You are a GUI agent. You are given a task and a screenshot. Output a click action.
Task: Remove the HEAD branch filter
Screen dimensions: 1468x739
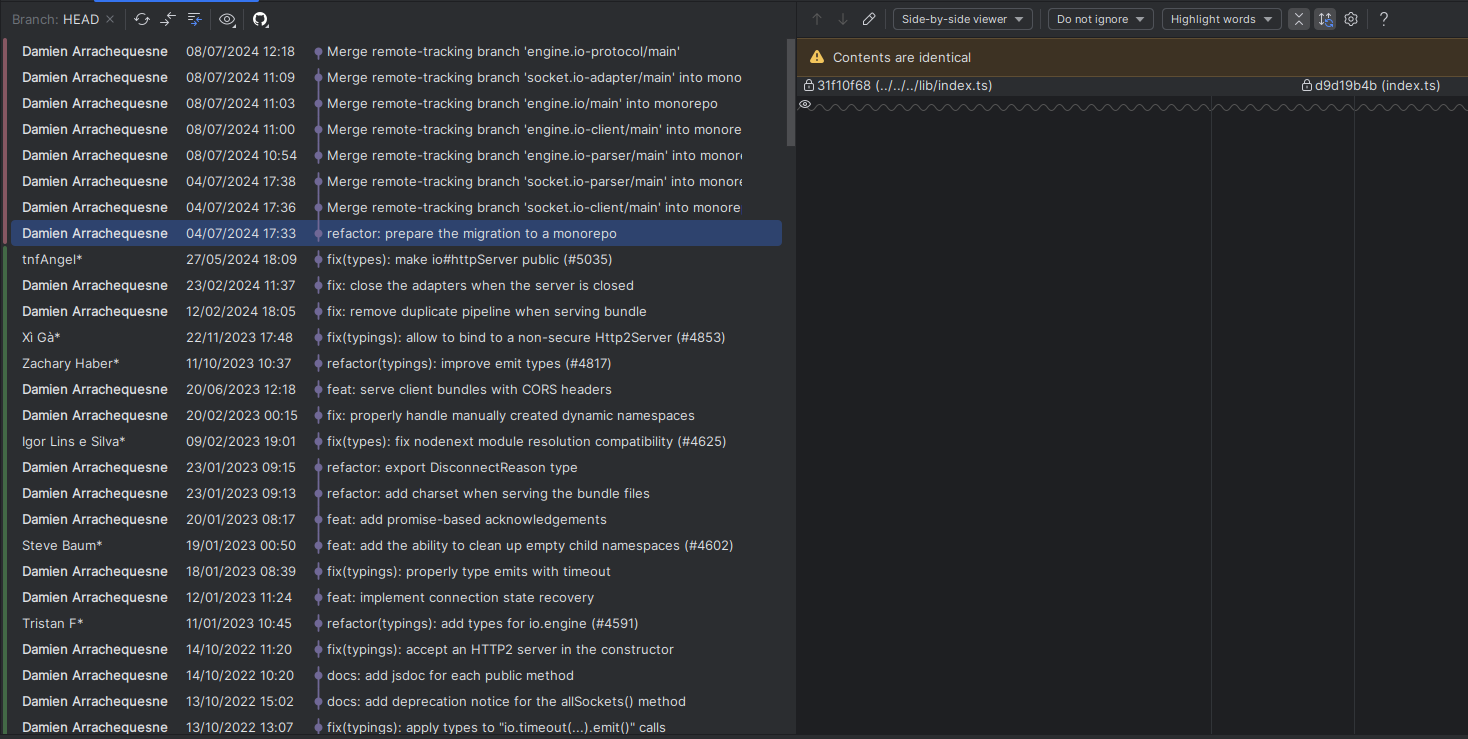pos(110,18)
